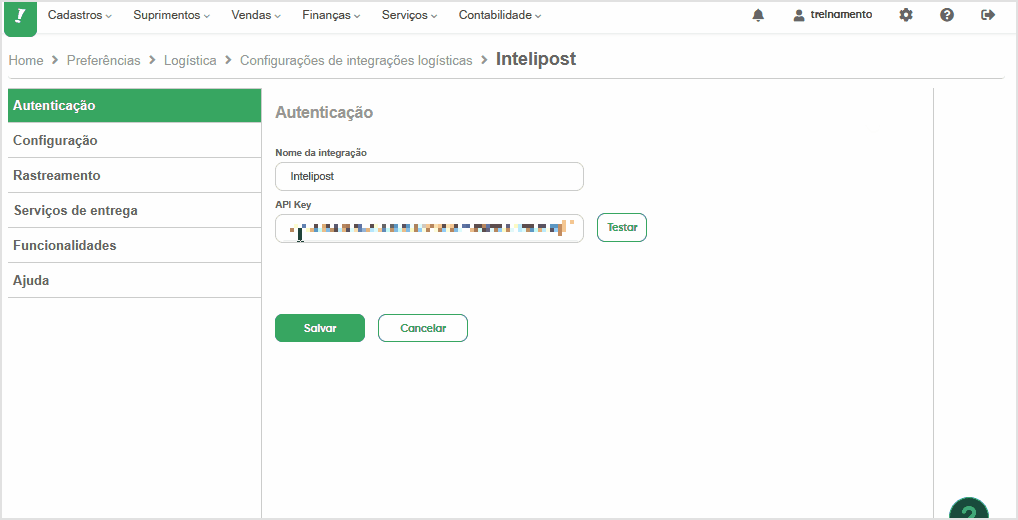Expand the Suprimentos menu

171,15
